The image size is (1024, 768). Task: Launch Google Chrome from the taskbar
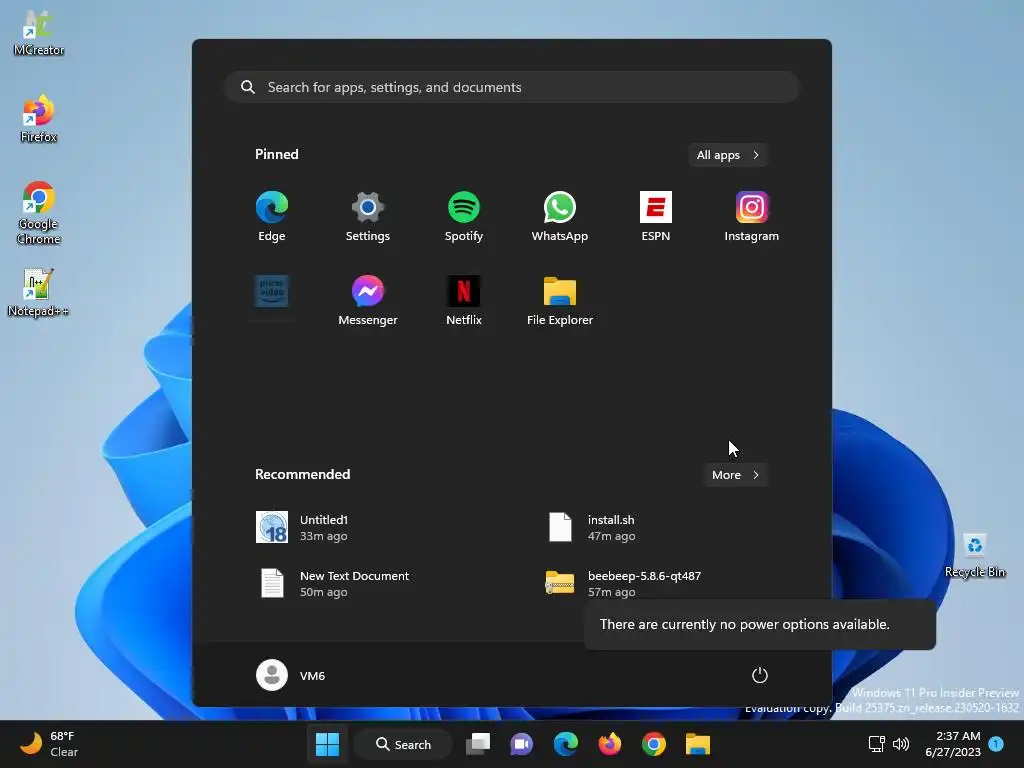click(x=654, y=744)
